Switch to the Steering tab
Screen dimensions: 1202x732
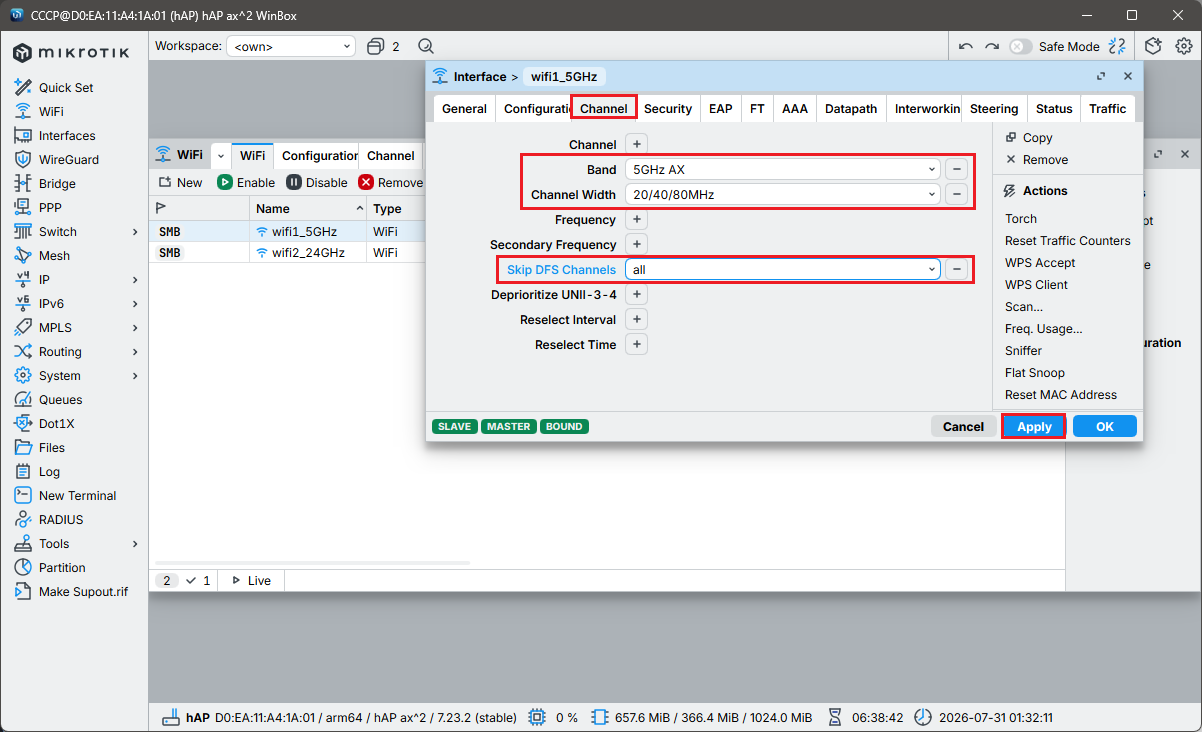[x=994, y=108]
